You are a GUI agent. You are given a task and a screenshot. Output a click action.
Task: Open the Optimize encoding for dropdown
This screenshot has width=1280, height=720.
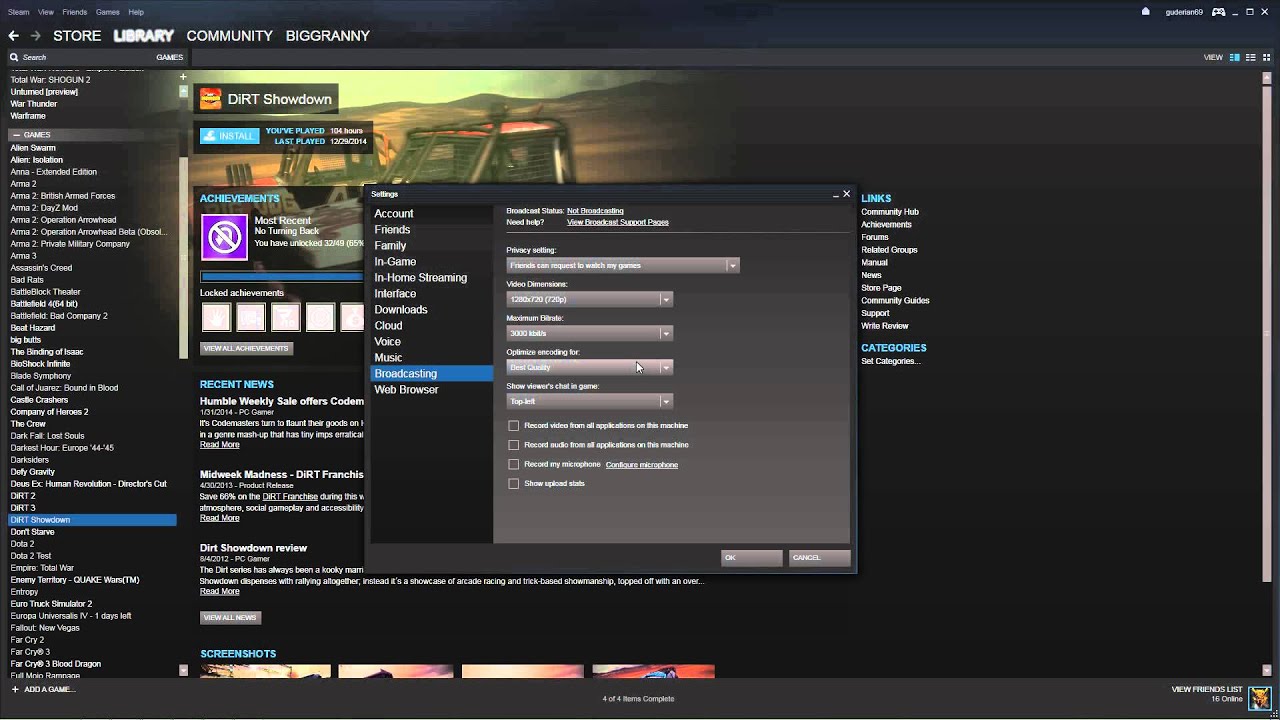pyautogui.click(x=590, y=367)
